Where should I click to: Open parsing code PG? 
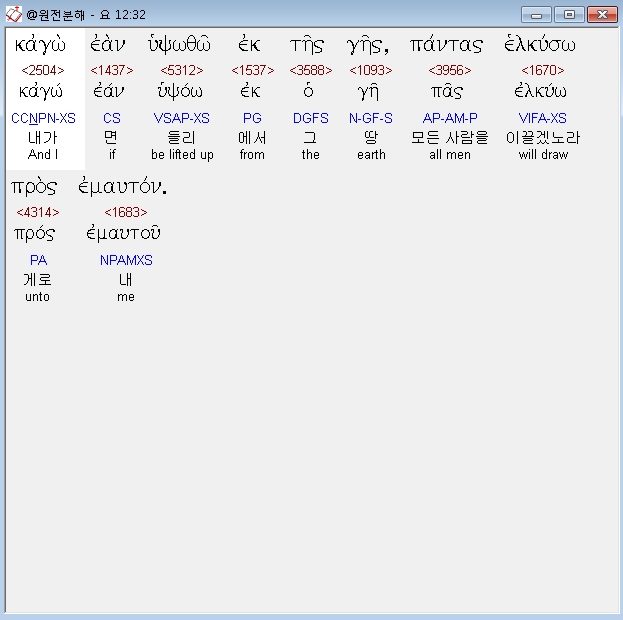click(x=252, y=118)
